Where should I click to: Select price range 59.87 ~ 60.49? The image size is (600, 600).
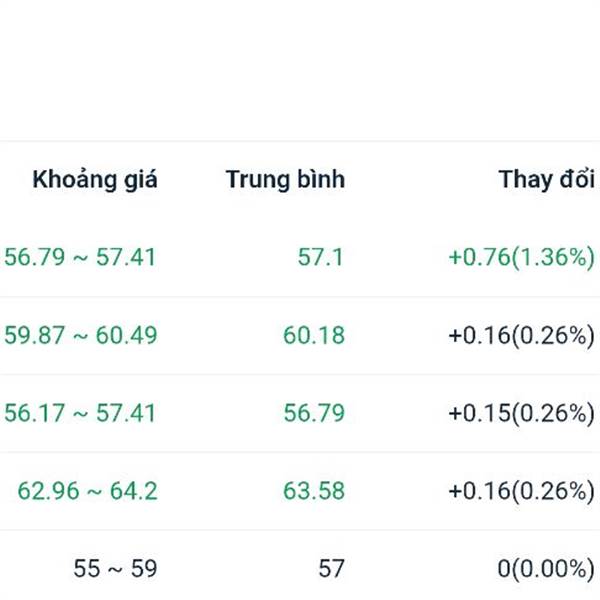pyautogui.click(x=80, y=335)
